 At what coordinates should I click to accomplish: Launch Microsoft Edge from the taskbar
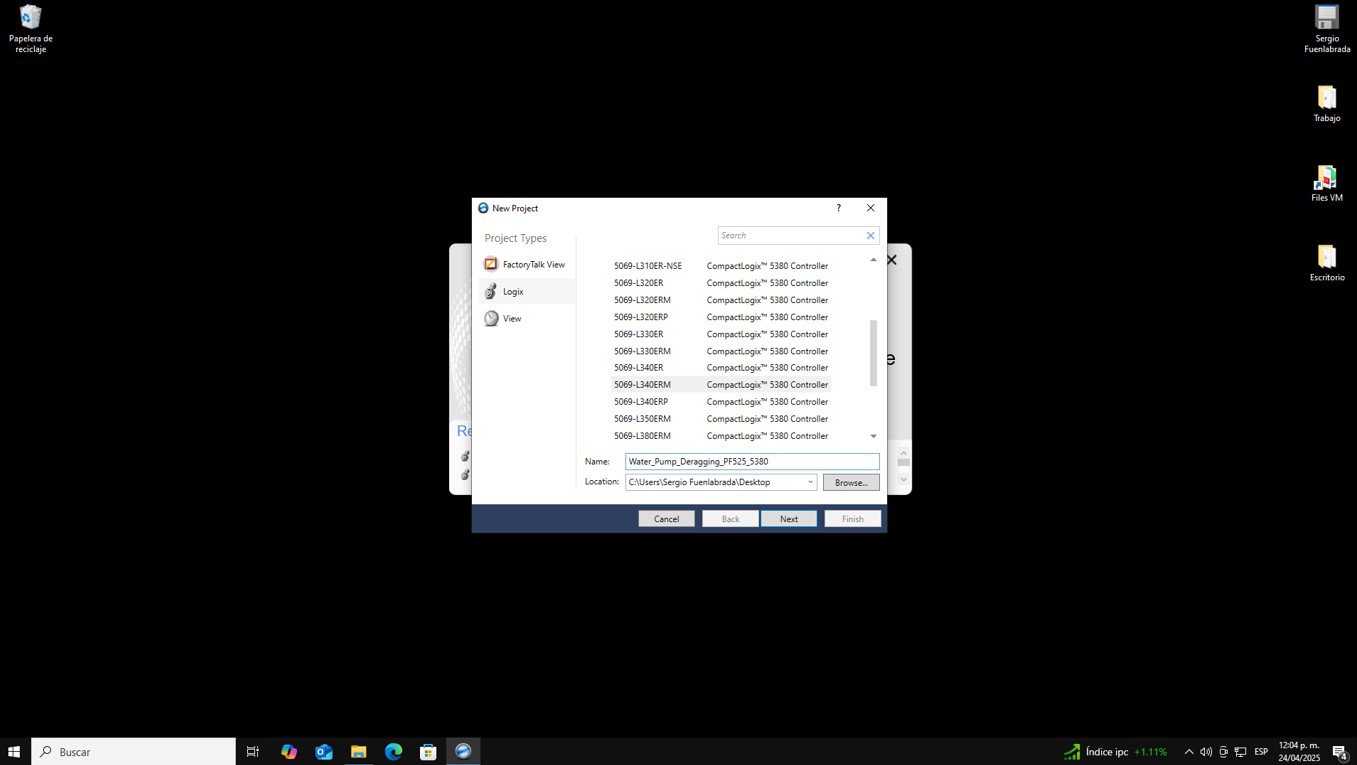pos(393,751)
